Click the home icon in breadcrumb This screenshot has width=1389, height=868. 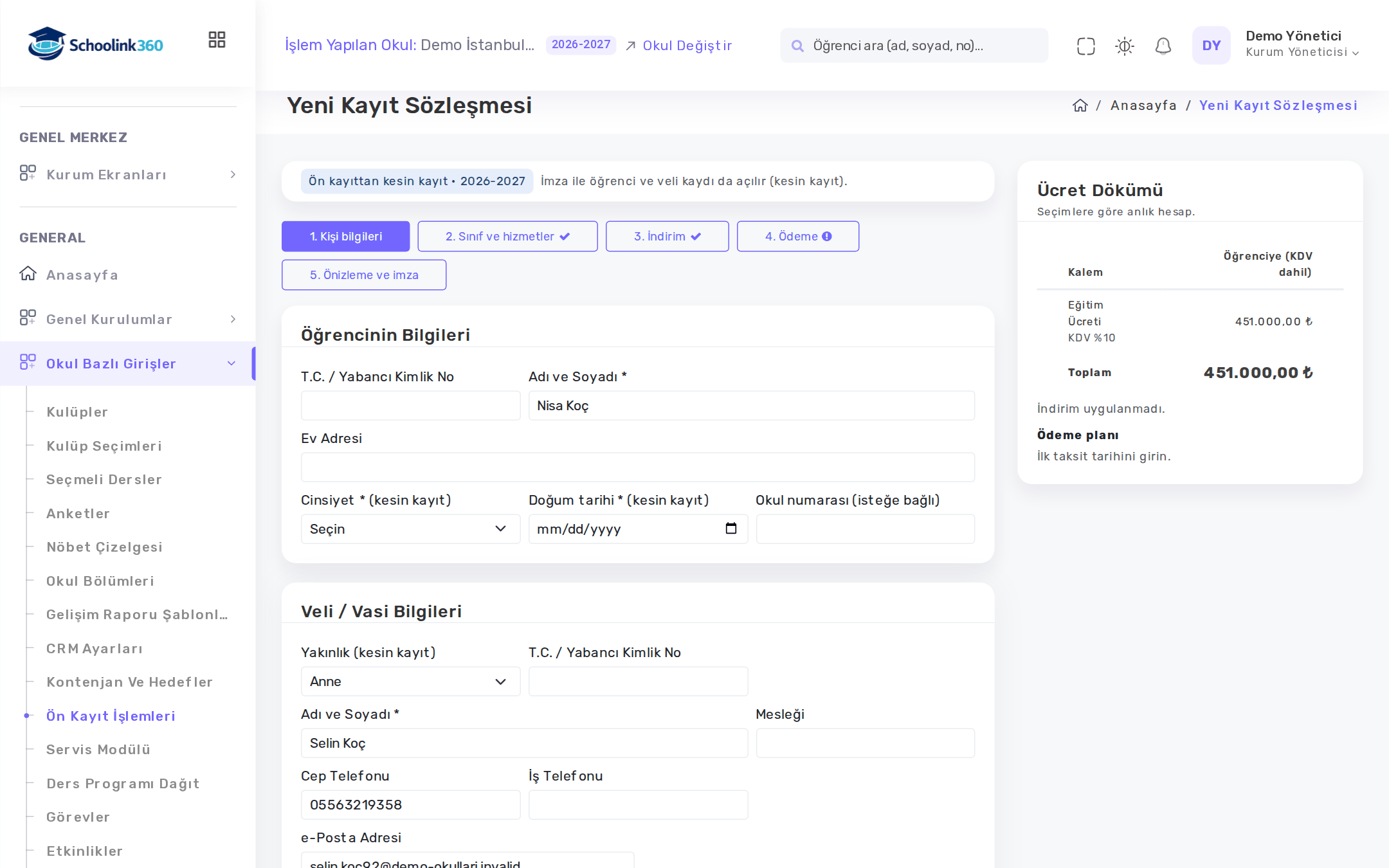[x=1080, y=105]
